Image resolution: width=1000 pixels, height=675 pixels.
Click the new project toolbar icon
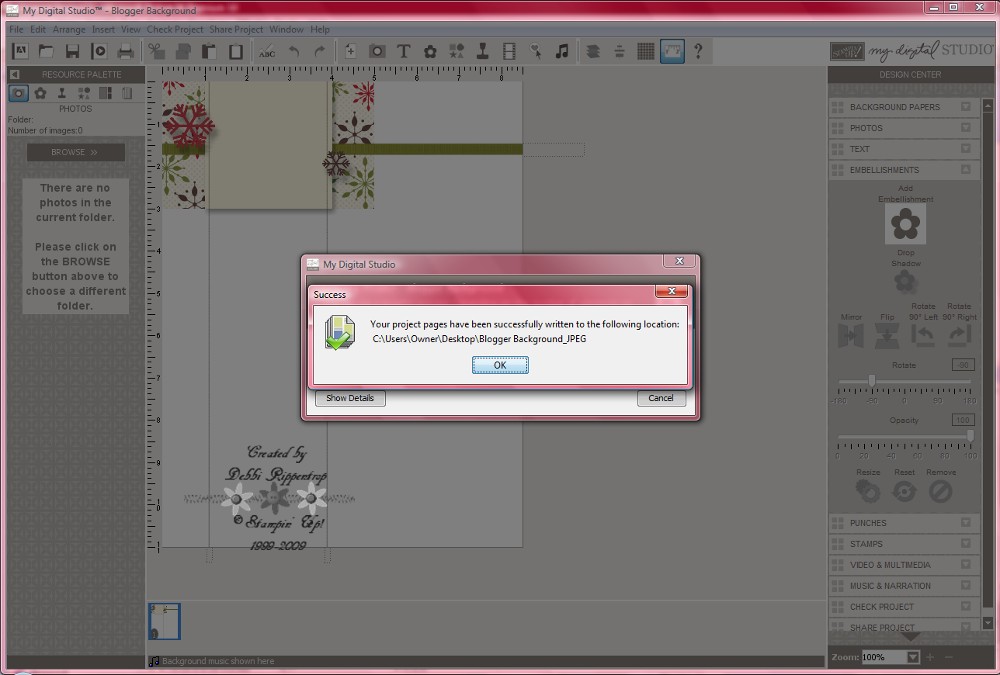click(20, 51)
